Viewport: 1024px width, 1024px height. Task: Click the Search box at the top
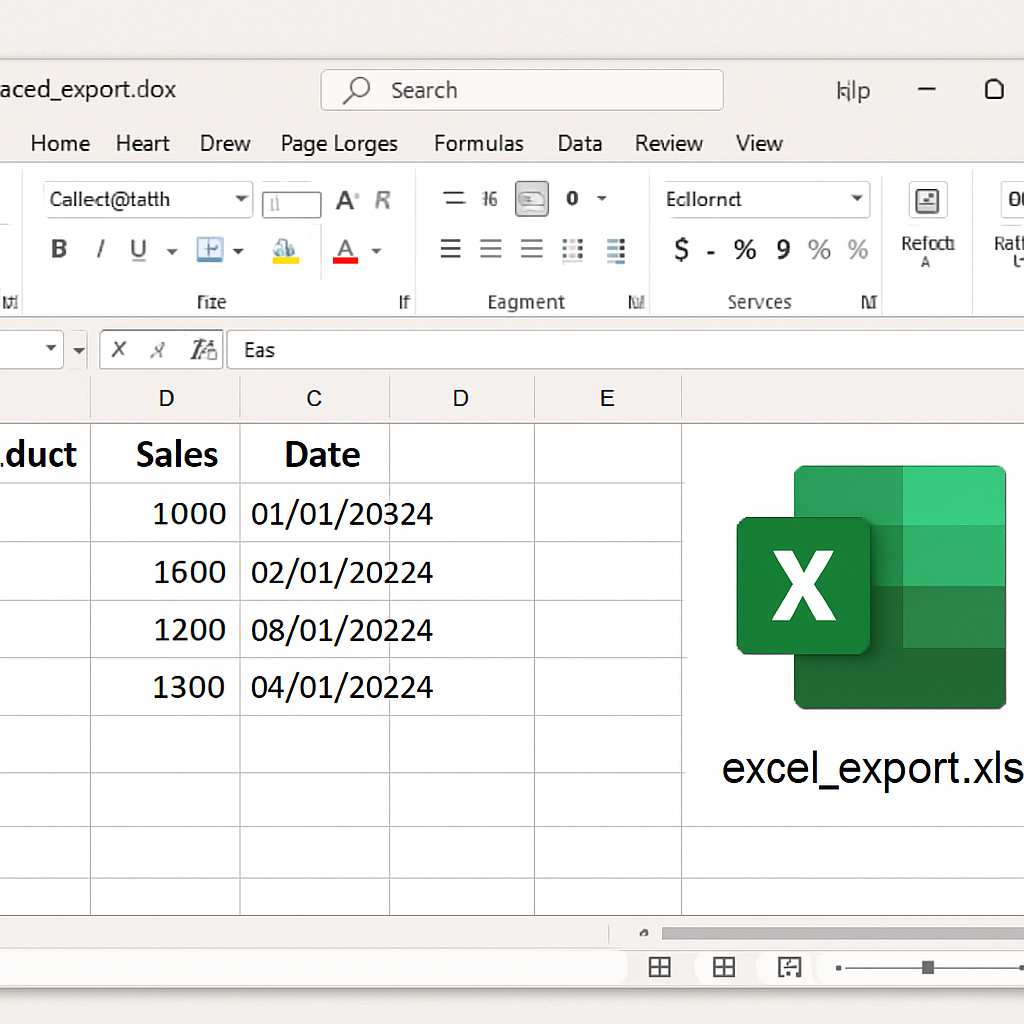pos(521,90)
